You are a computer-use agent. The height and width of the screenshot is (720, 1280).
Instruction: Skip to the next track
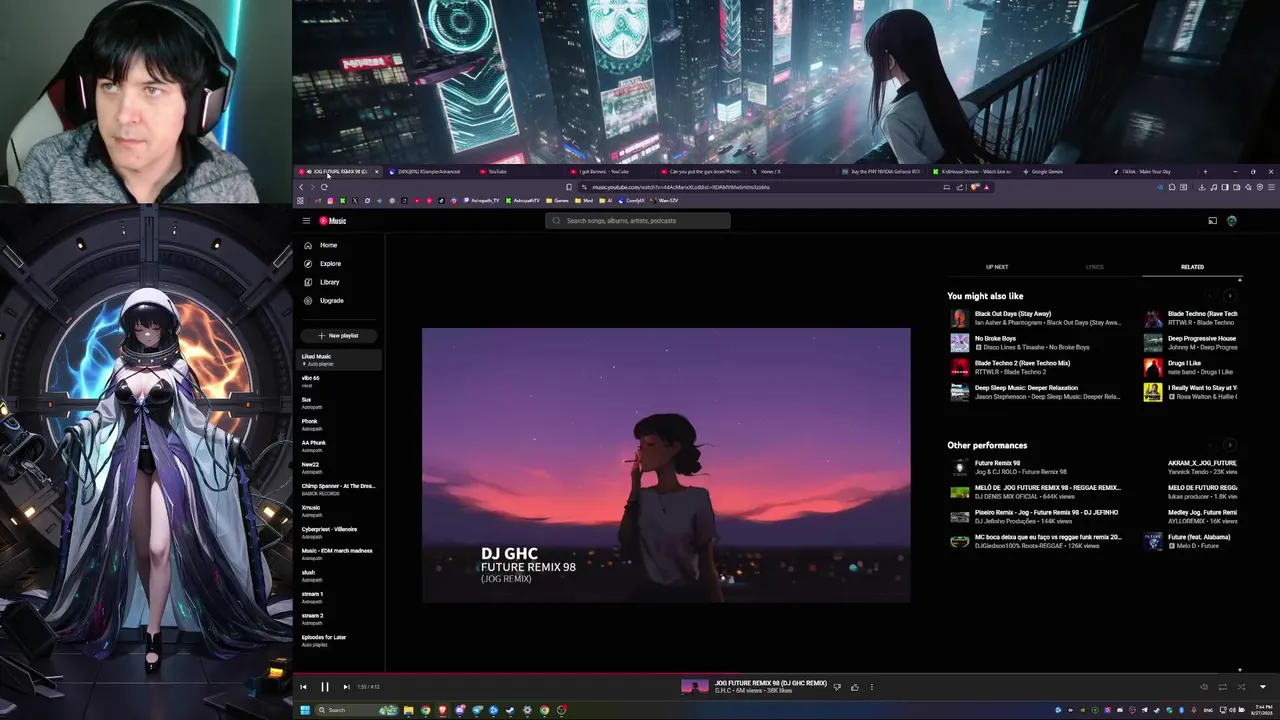point(346,687)
